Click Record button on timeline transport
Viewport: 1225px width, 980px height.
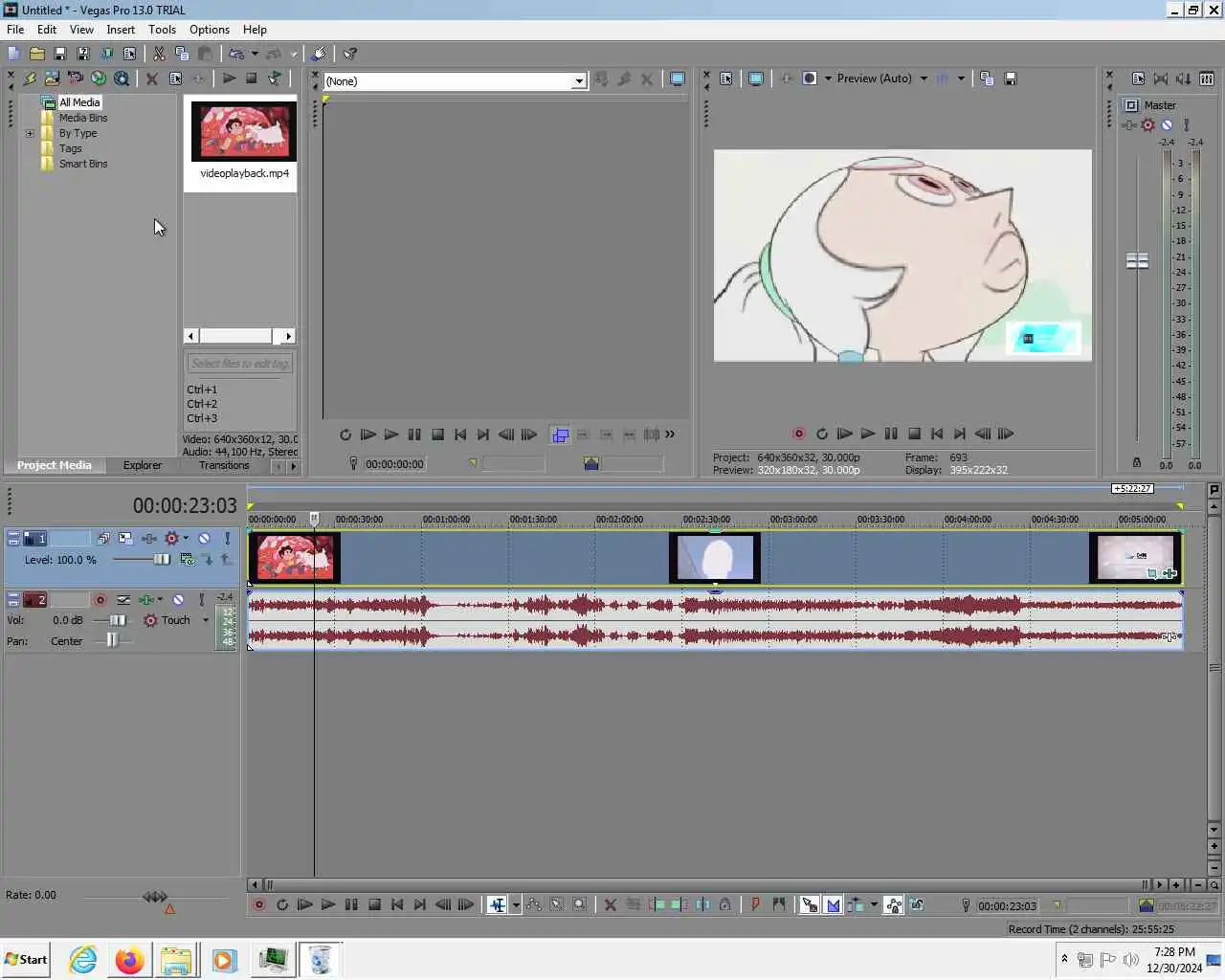click(x=258, y=904)
